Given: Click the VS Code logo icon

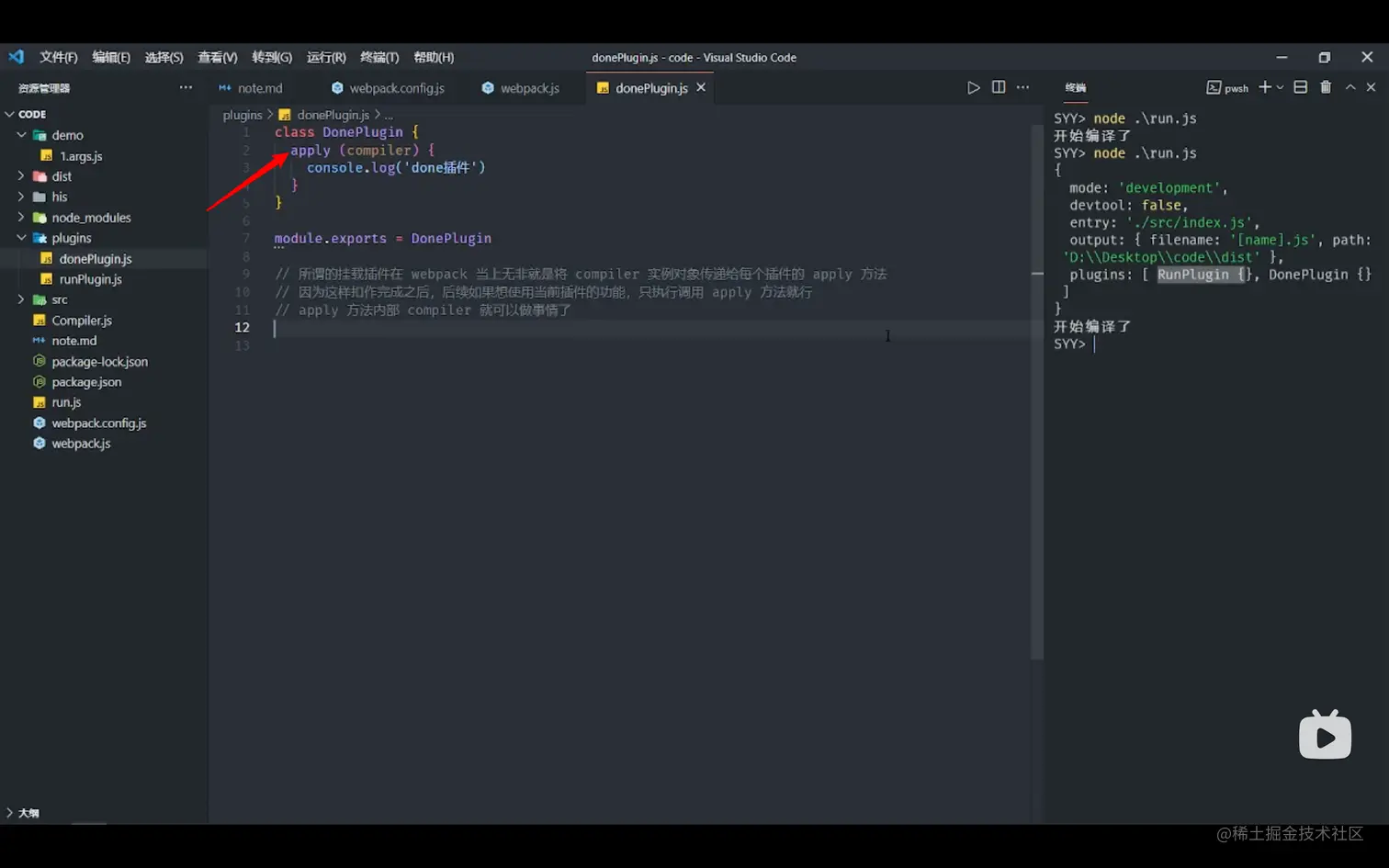Looking at the screenshot, I should [x=17, y=57].
